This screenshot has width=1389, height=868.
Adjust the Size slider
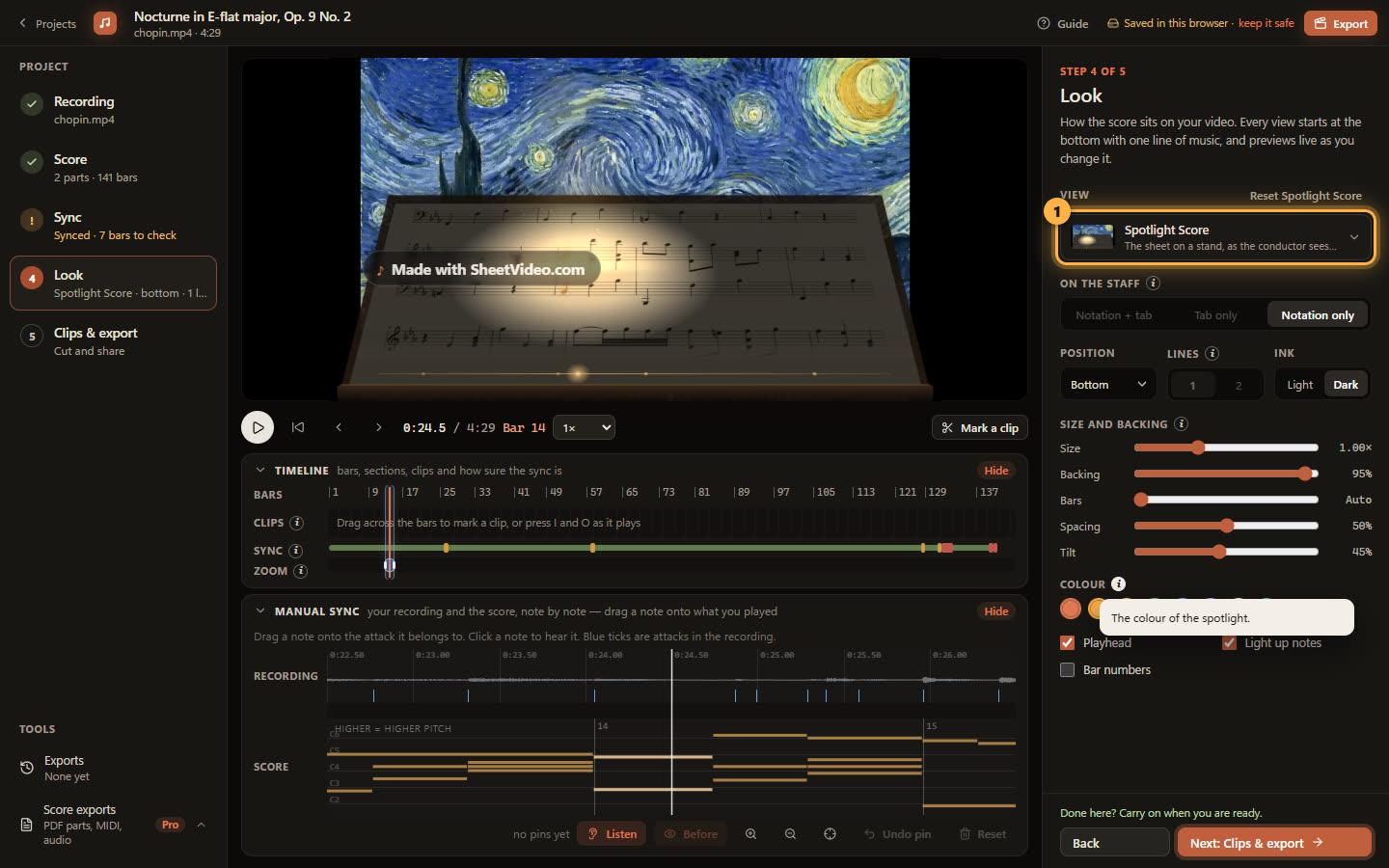coord(1226,448)
